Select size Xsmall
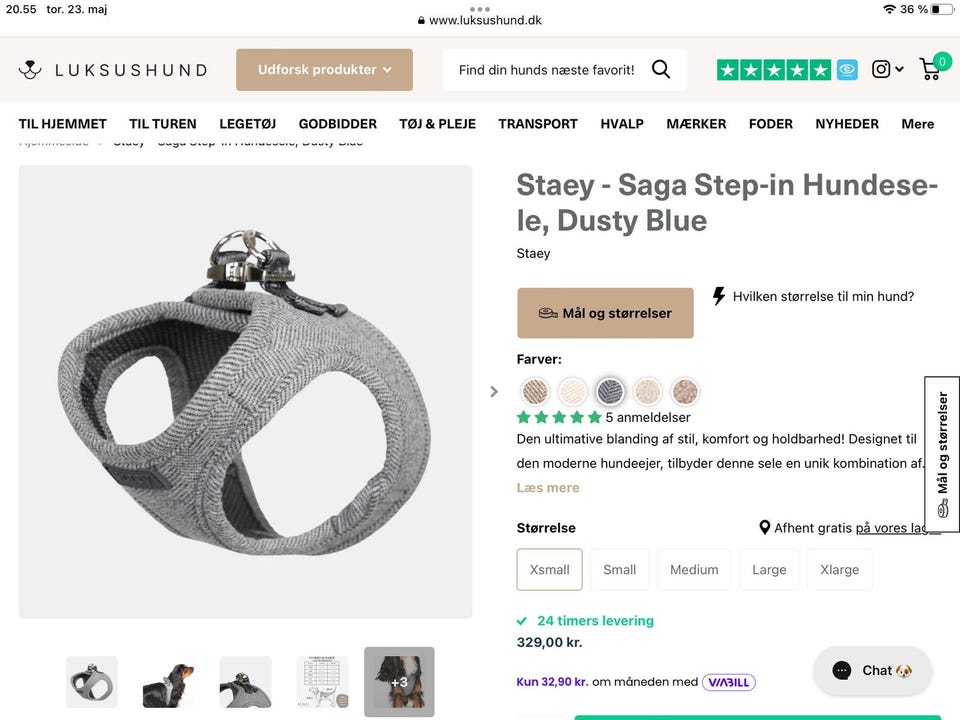 (549, 570)
